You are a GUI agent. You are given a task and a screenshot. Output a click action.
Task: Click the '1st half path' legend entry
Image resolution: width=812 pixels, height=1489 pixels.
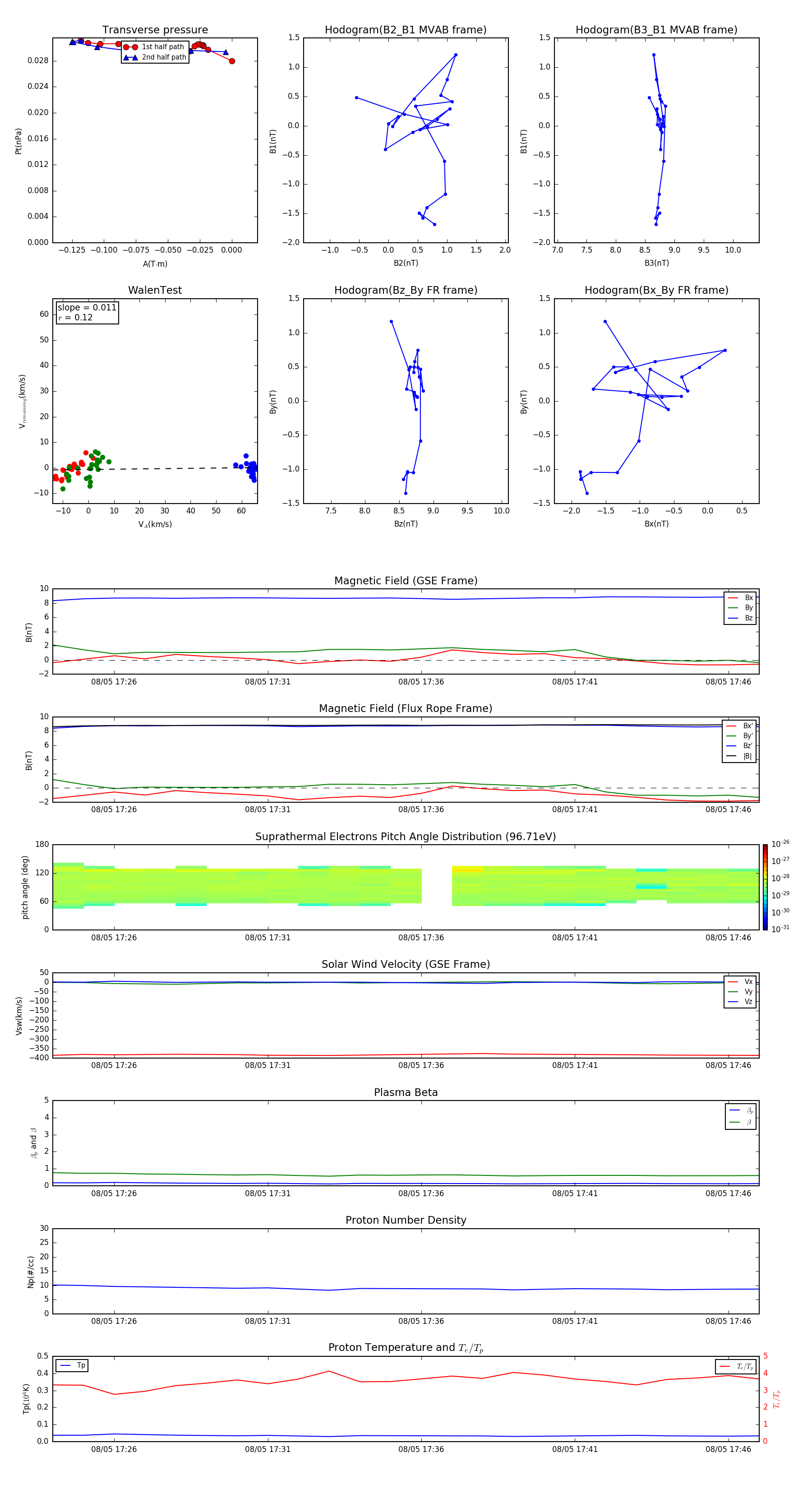154,47
